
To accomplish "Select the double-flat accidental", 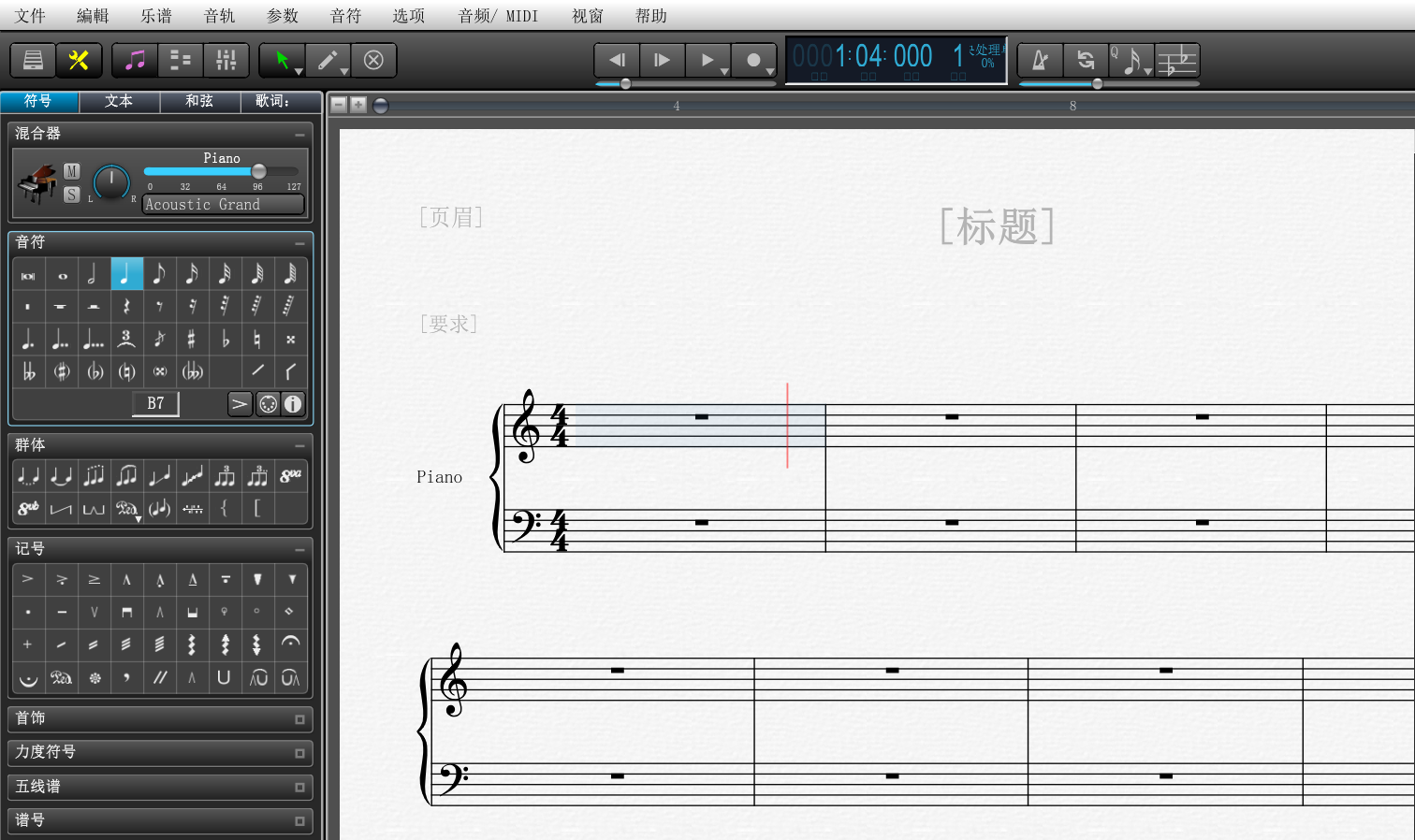I will pyautogui.click(x=29, y=372).
